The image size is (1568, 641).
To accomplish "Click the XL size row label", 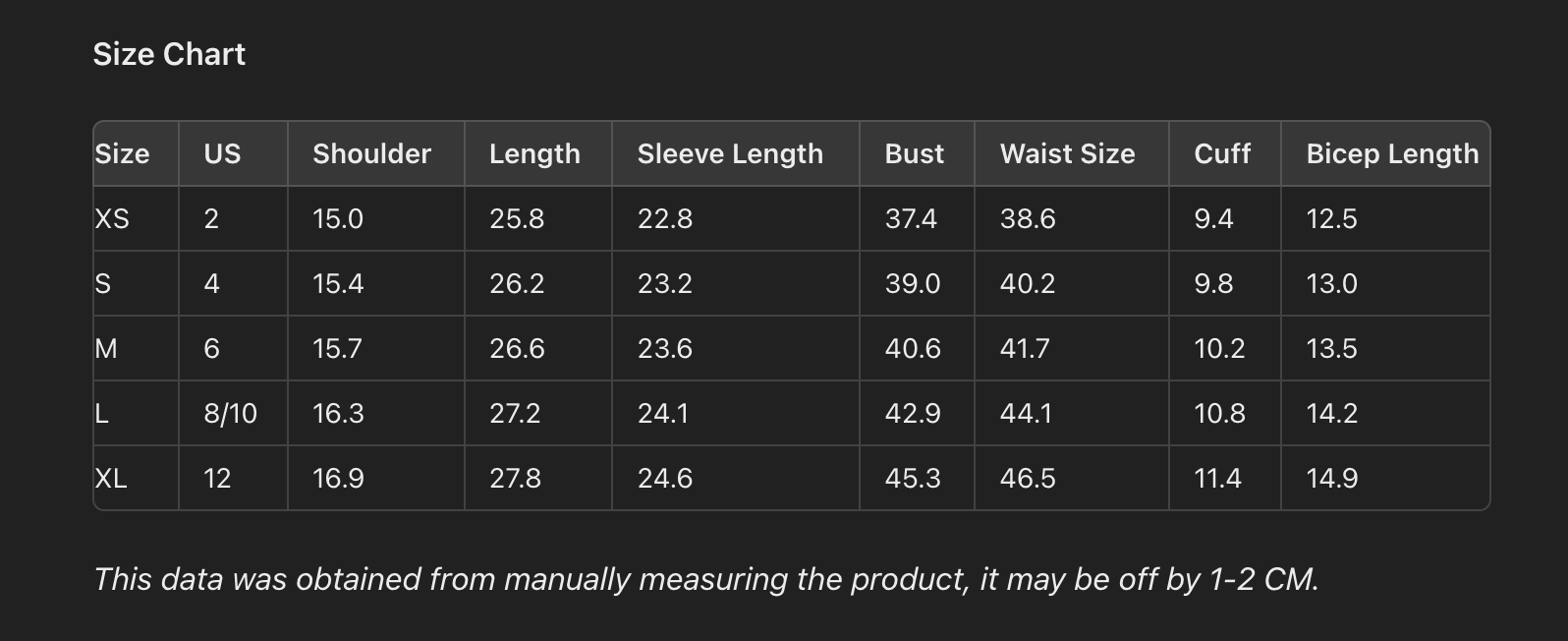I will point(111,478).
